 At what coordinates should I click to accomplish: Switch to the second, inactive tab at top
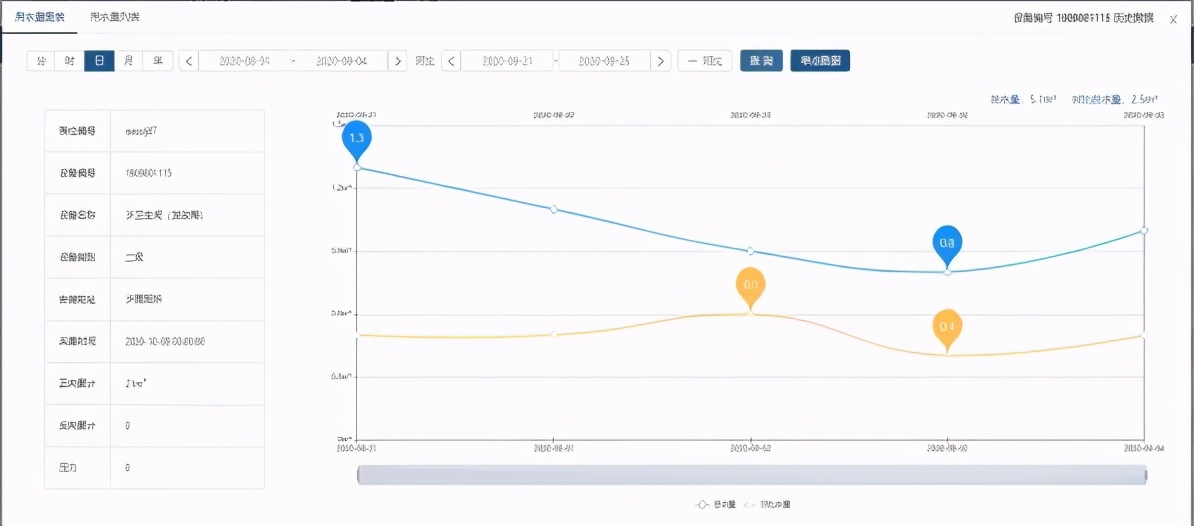[114, 18]
